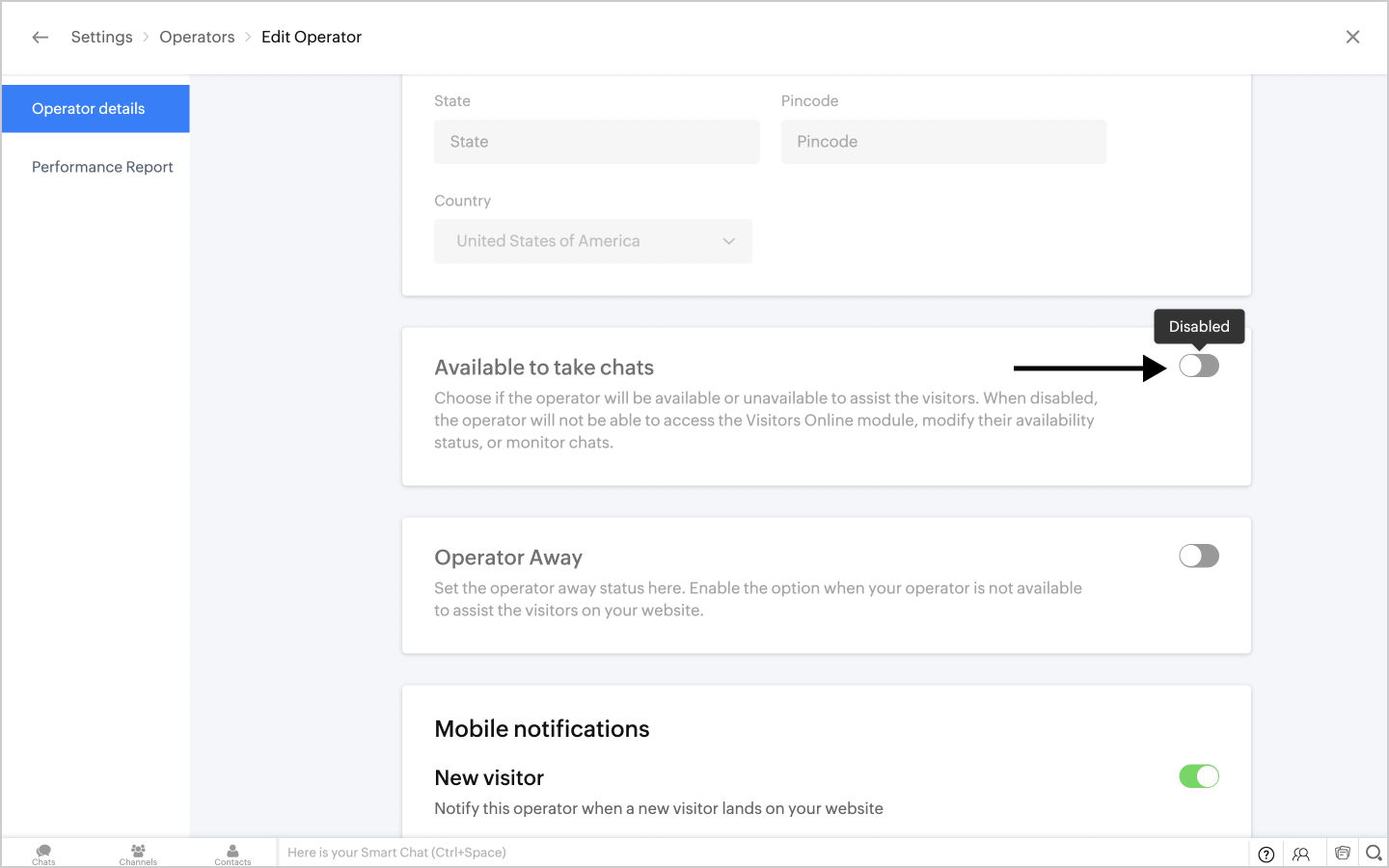
Task: Click the back arrow icon
Action: (41, 38)
